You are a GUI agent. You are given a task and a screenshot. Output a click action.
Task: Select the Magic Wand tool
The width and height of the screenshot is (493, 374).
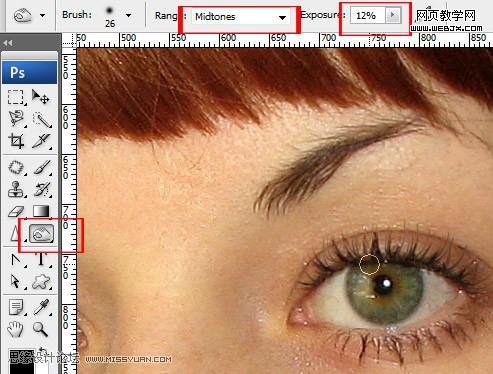point(41,120)
